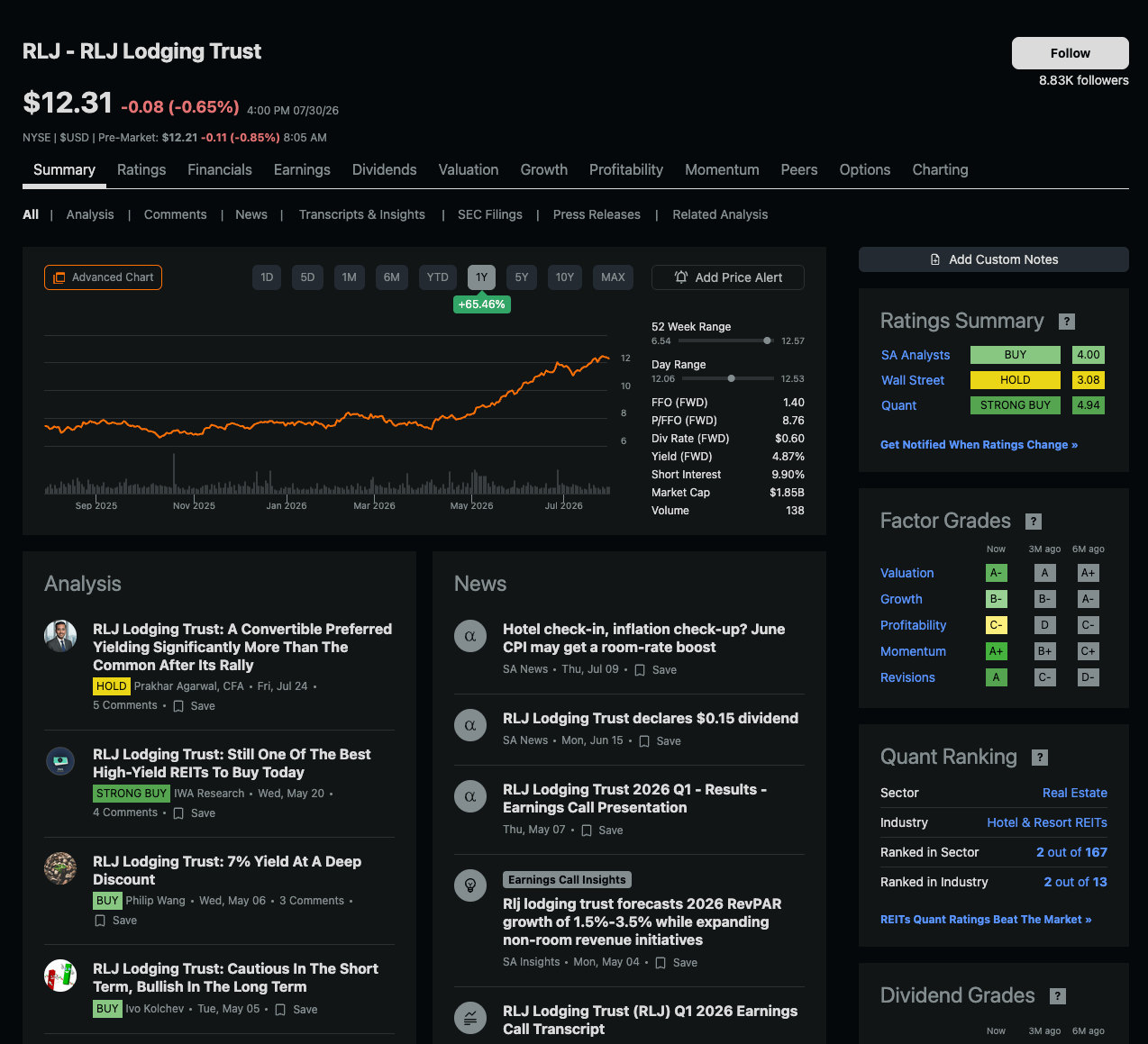Save the 7% Yield Deep Discount article bookmark
Viewport: 1148px width, 1044px height.
[x=100, y=921]
